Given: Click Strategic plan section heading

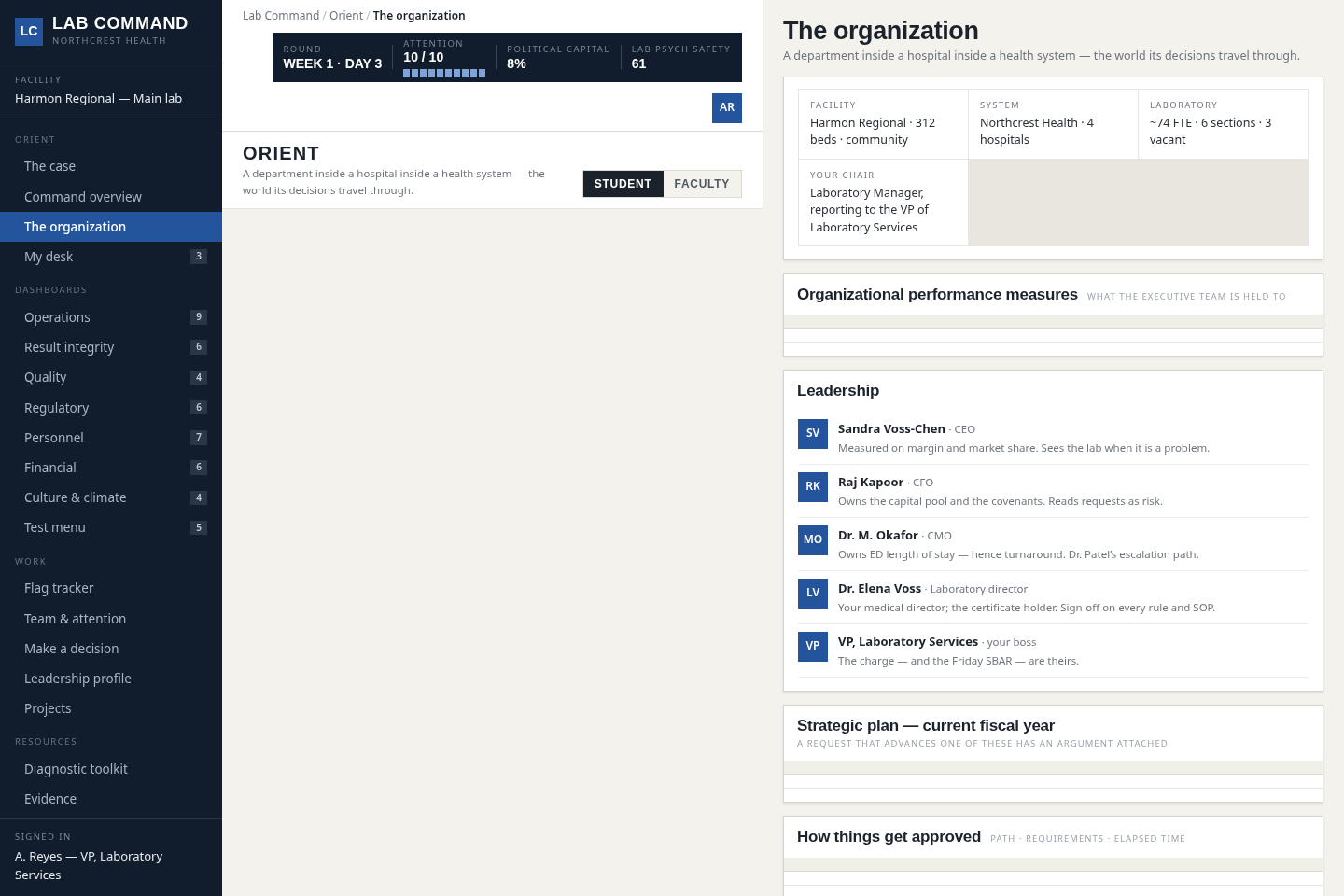Looking at the screenshot, I should 926,726.
